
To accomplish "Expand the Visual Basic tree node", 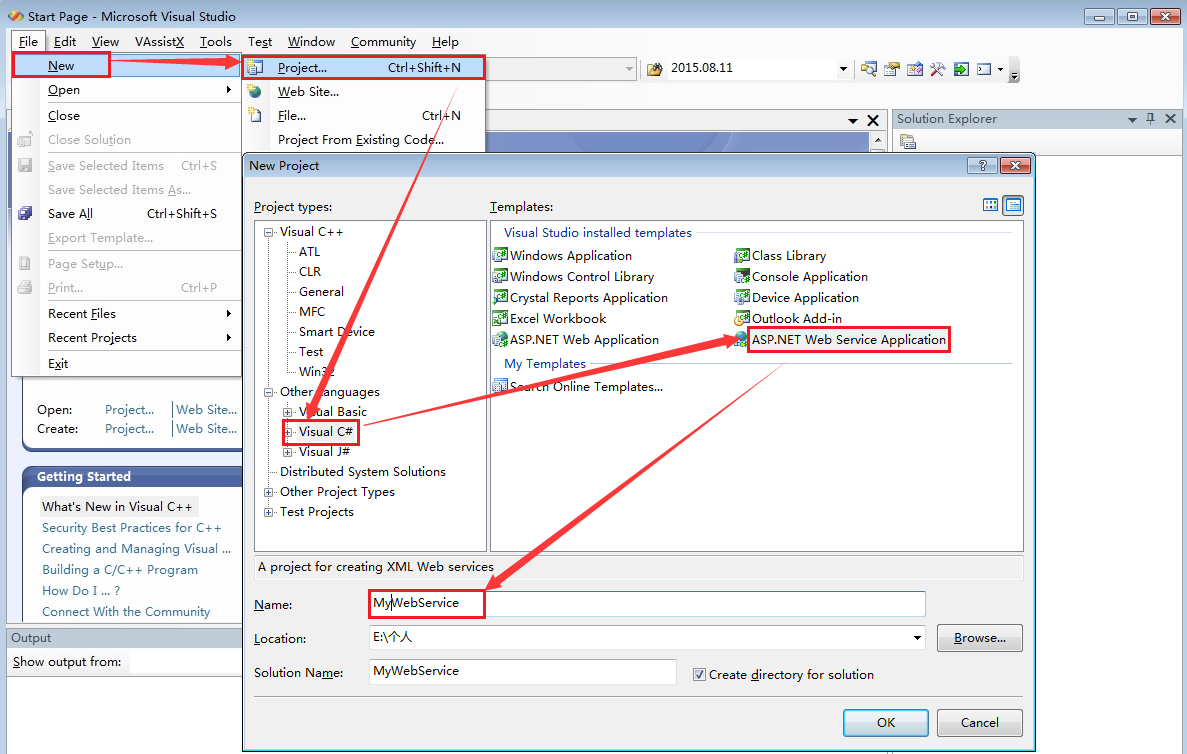I will pyautogui.click(x=288, y=412).
